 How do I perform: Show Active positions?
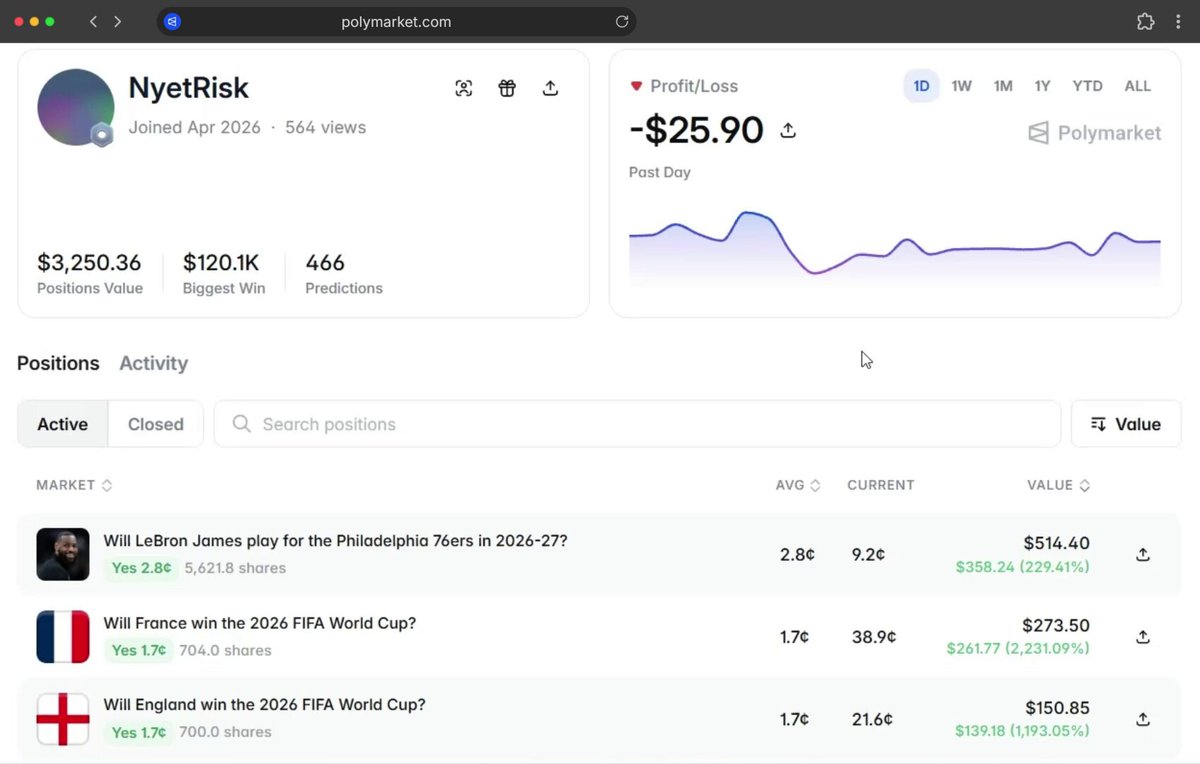pyautogui.click(x=63, y=424)
